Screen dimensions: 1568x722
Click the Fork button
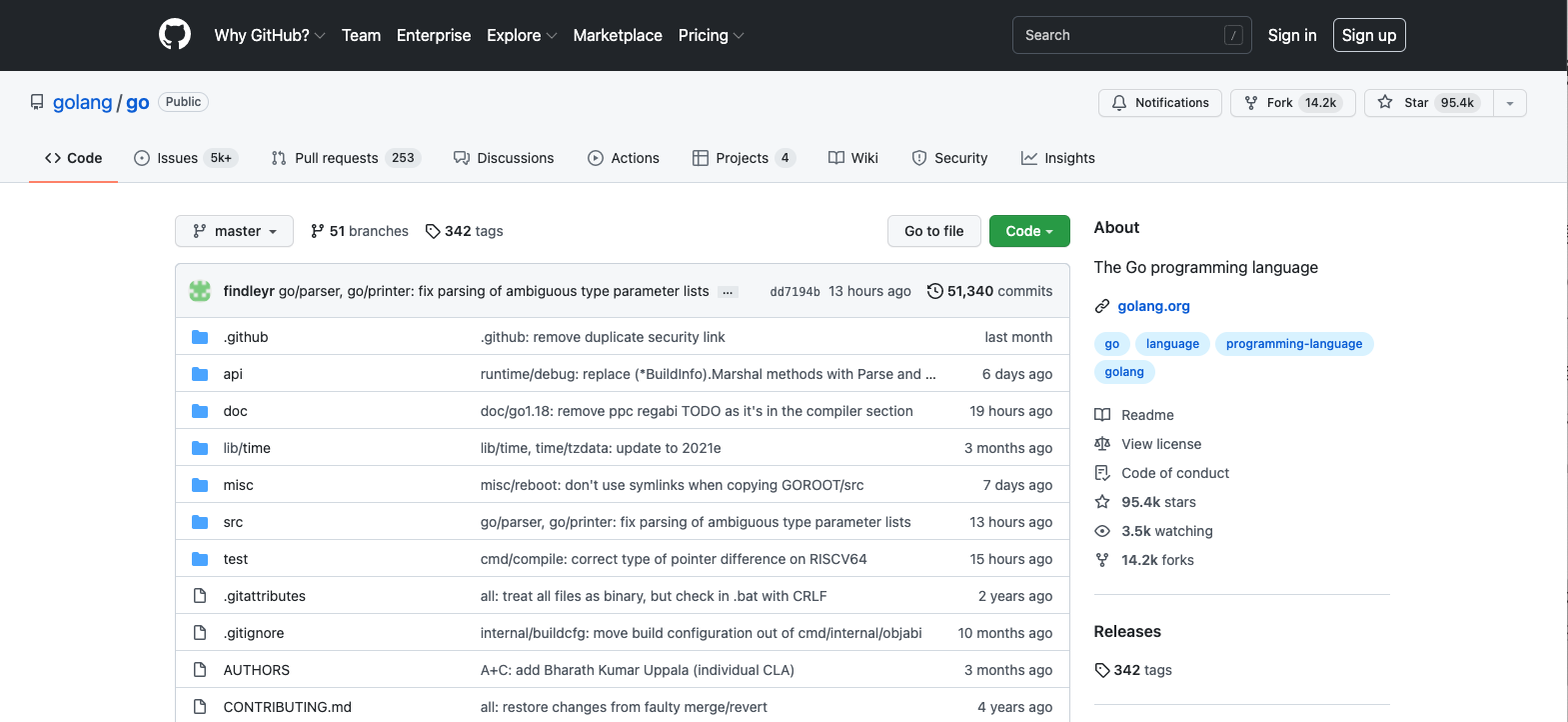pyautogui.click(x=1293, y=103)
